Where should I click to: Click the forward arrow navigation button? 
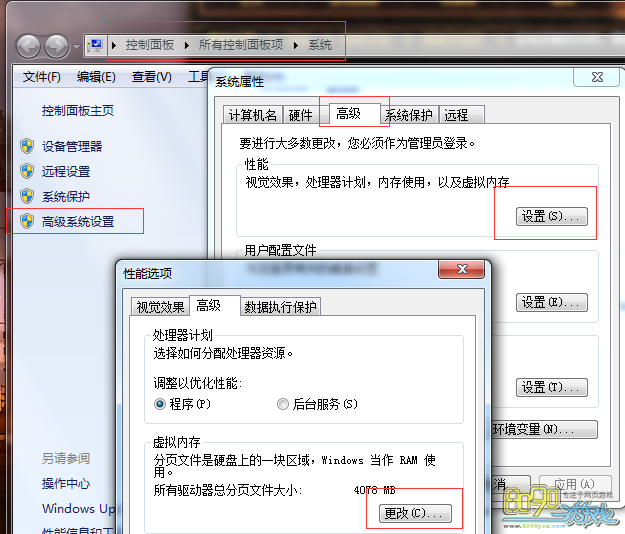click(56, 45)
